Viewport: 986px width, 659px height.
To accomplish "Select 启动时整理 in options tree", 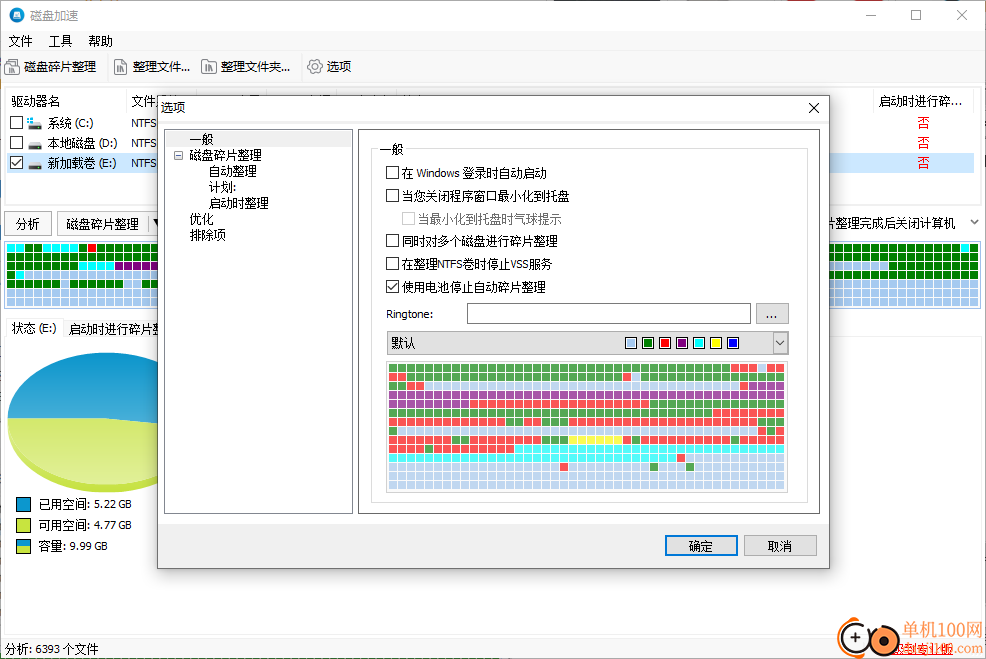I will (x=238, y=203).
